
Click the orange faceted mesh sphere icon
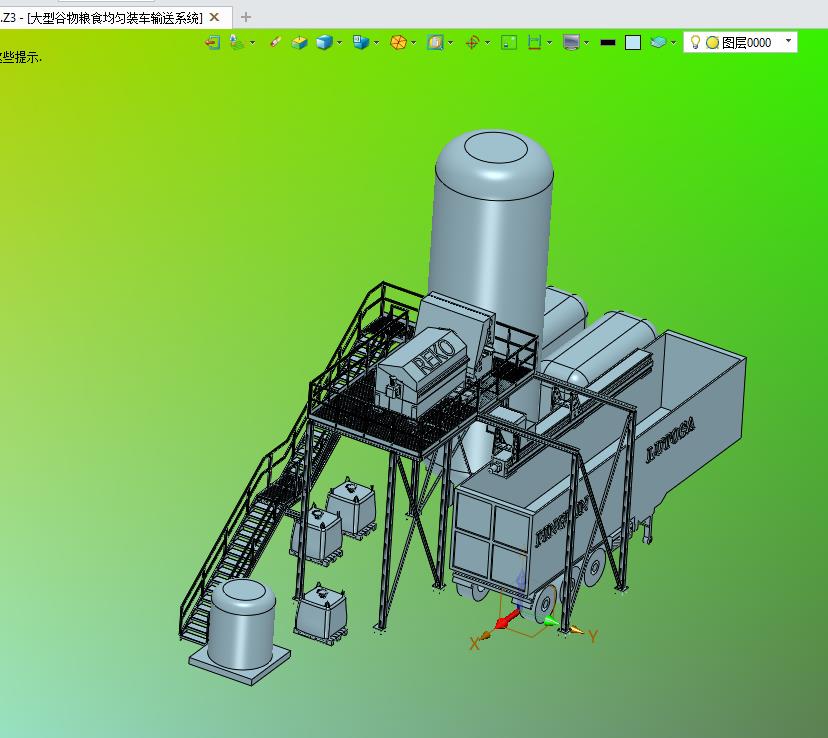[398, 42]
